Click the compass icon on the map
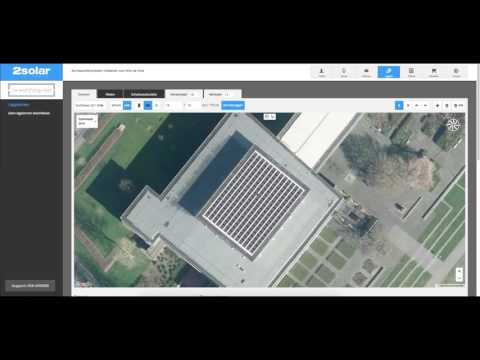Viewport: 480px width, 360px height. coord(453,125)
